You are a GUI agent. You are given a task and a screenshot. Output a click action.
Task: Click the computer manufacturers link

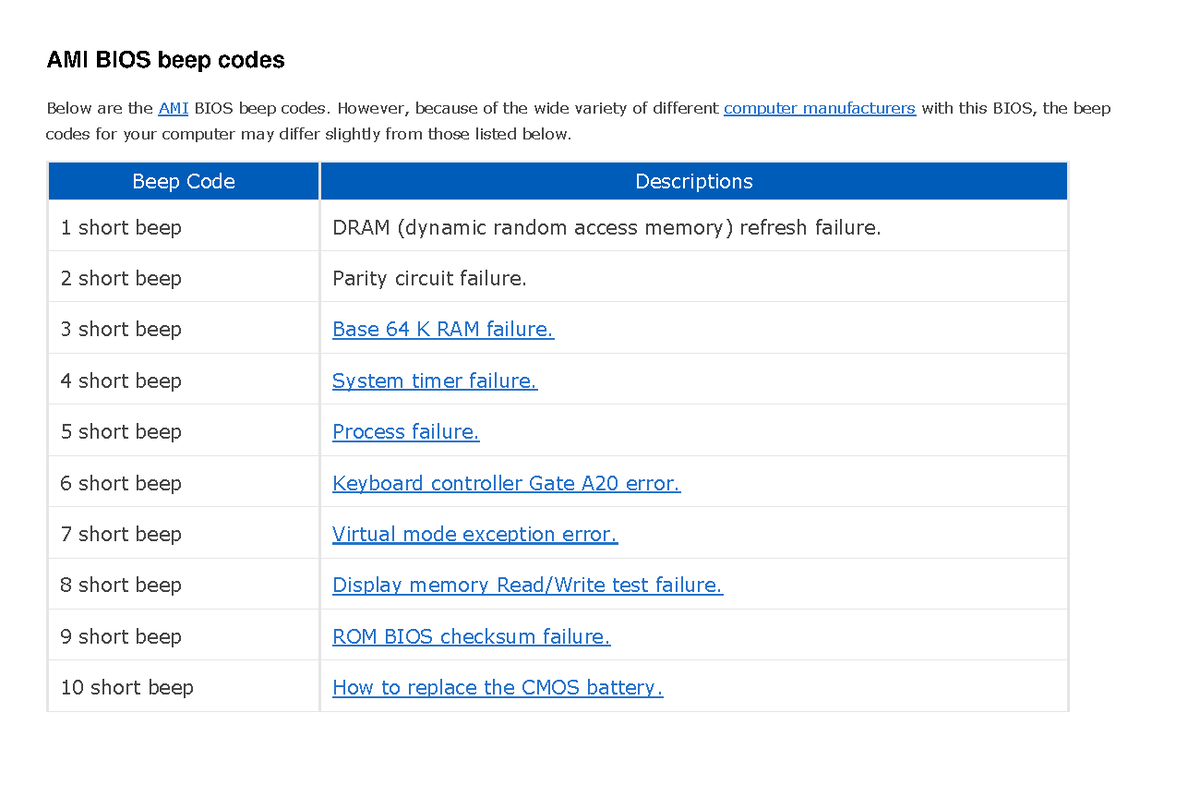(819, 108)
